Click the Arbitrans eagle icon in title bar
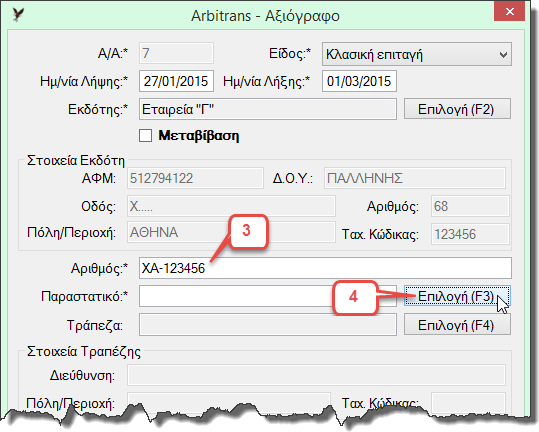Viewport: 539px width, 432px height. [x=18, y=14]
